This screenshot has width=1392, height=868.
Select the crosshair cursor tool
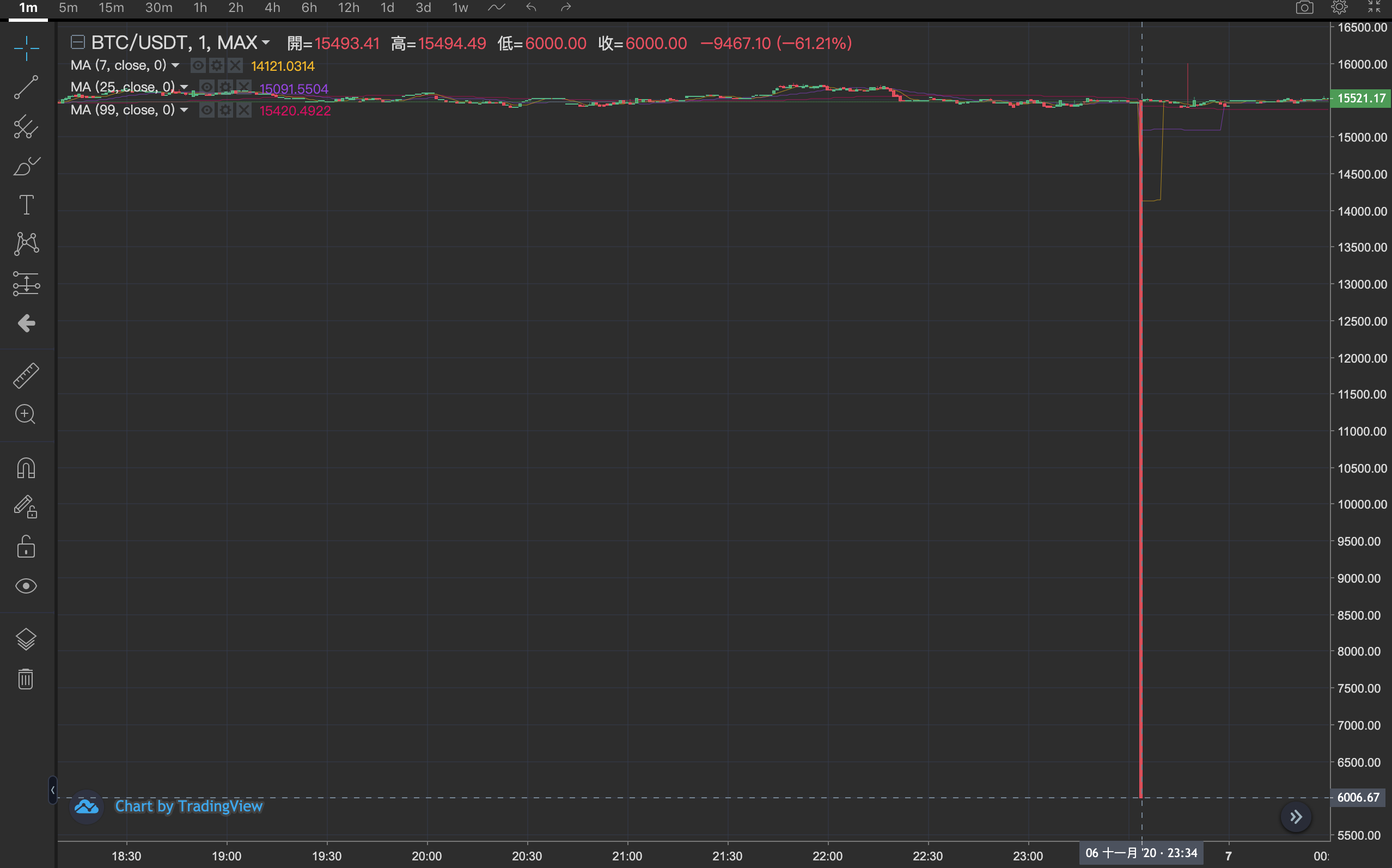tap(26, 48)
